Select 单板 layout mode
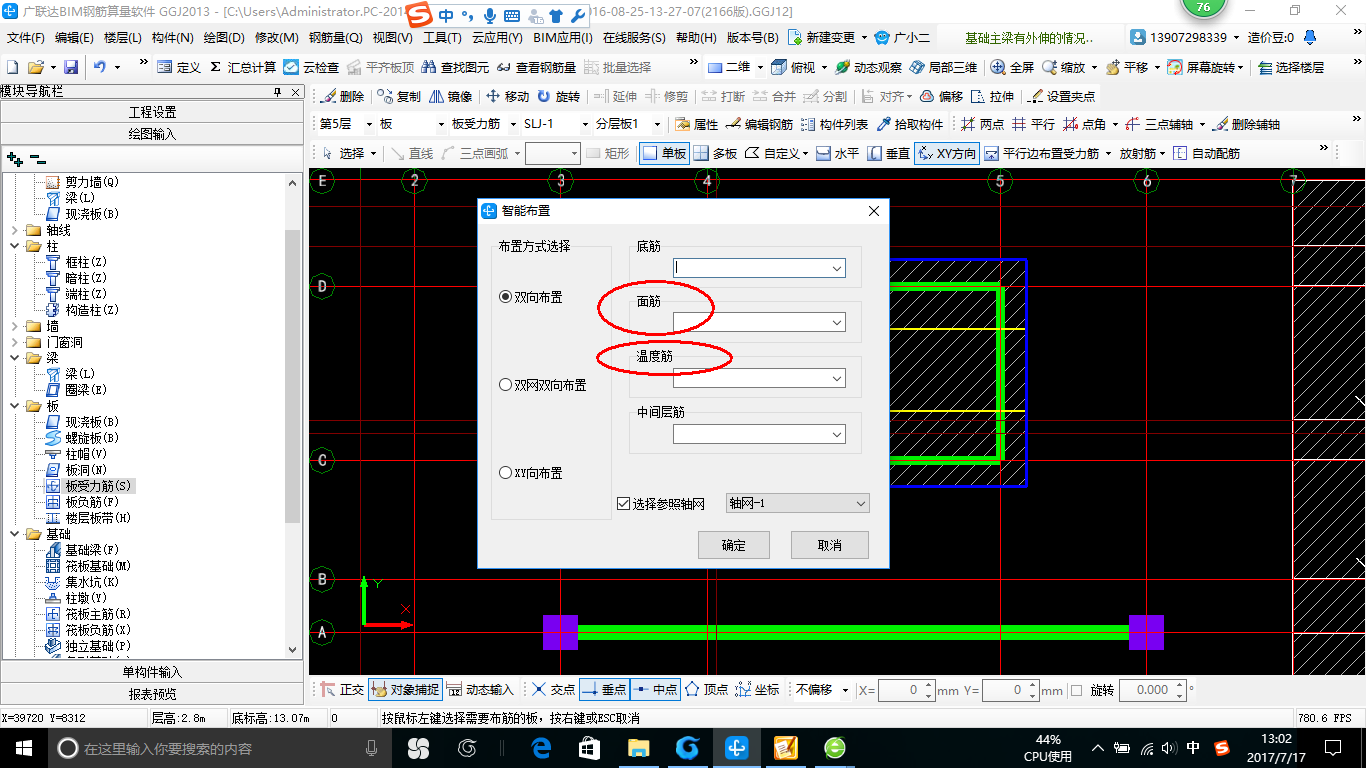The image size is (1366, 768). point(664,153)
